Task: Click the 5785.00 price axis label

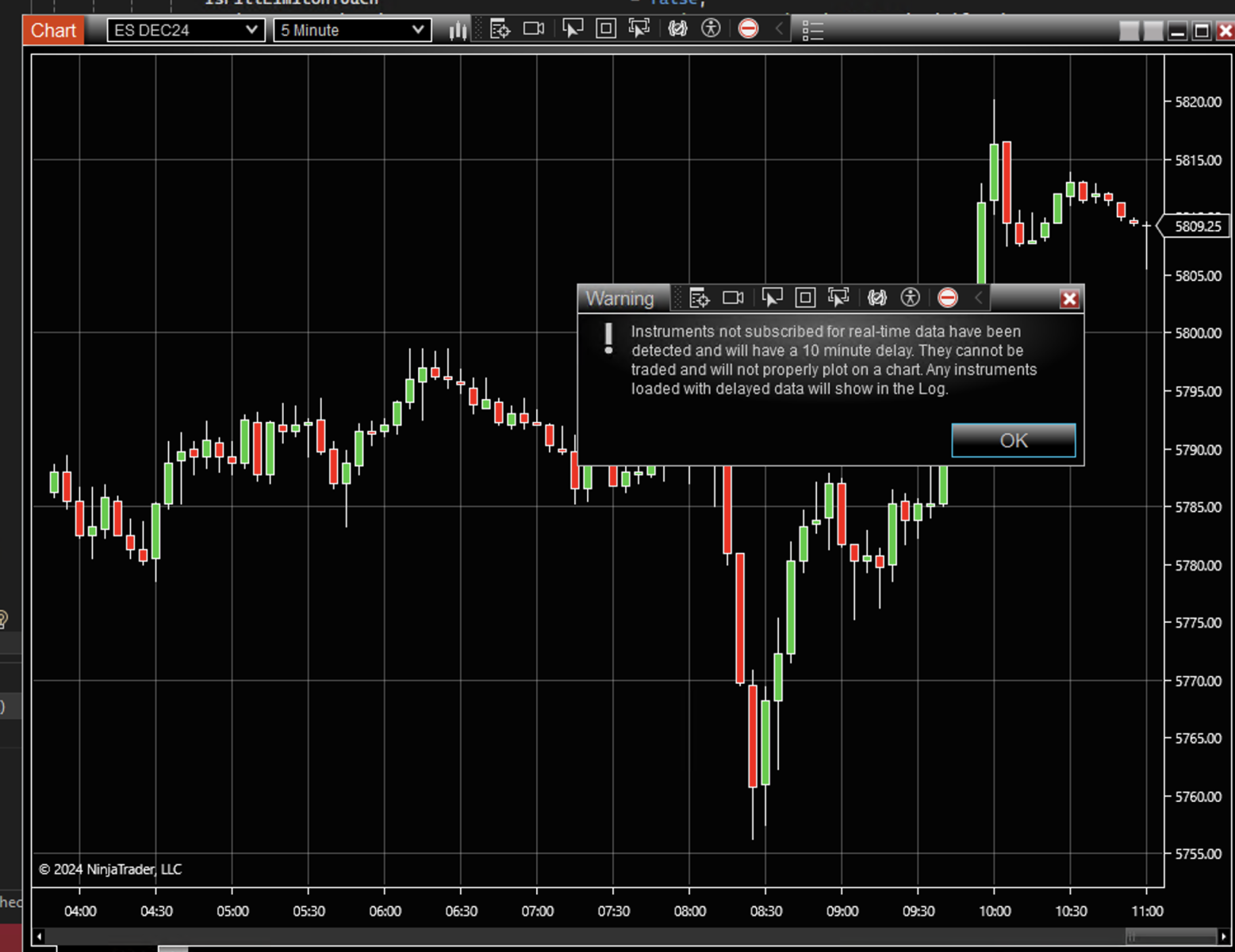Action: (1198, 507)
